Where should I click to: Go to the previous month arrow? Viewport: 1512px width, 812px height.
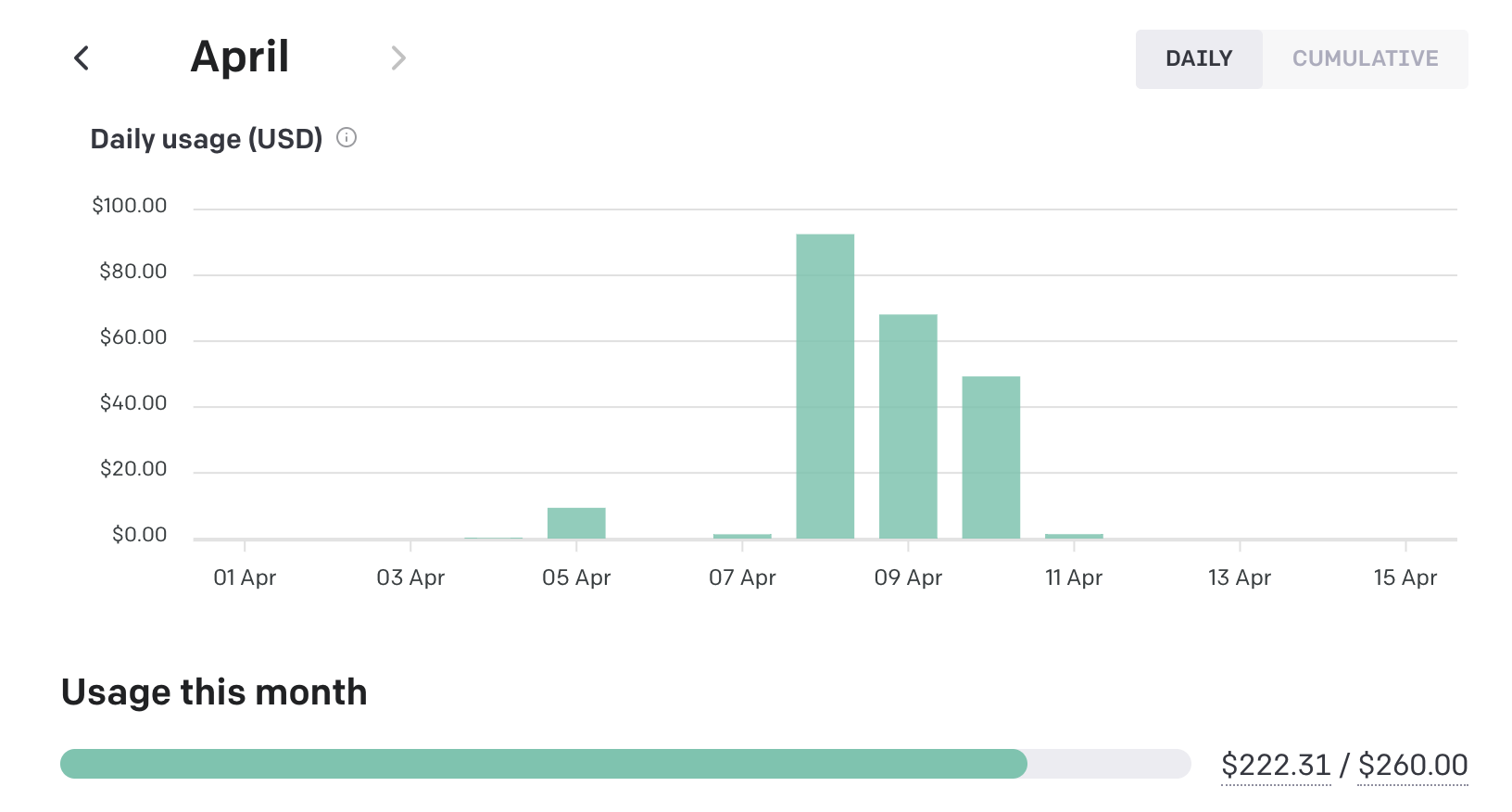click(x=82, y=58)
